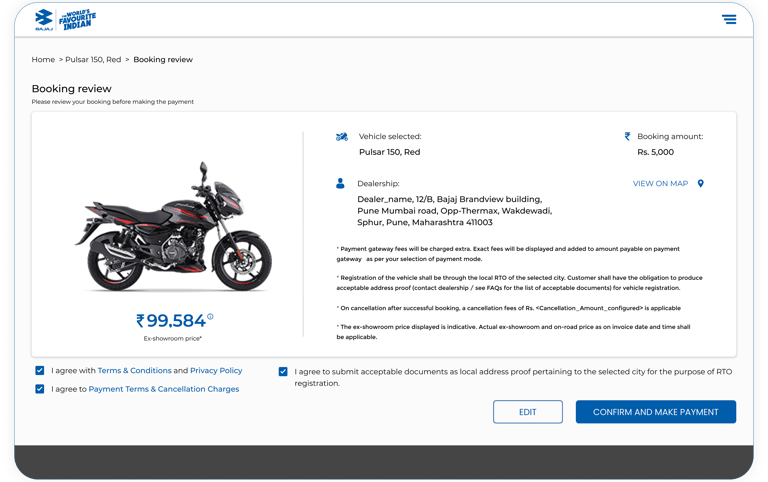
Task: Go to Home breadcrumb
Action: (x=43, y=59)
